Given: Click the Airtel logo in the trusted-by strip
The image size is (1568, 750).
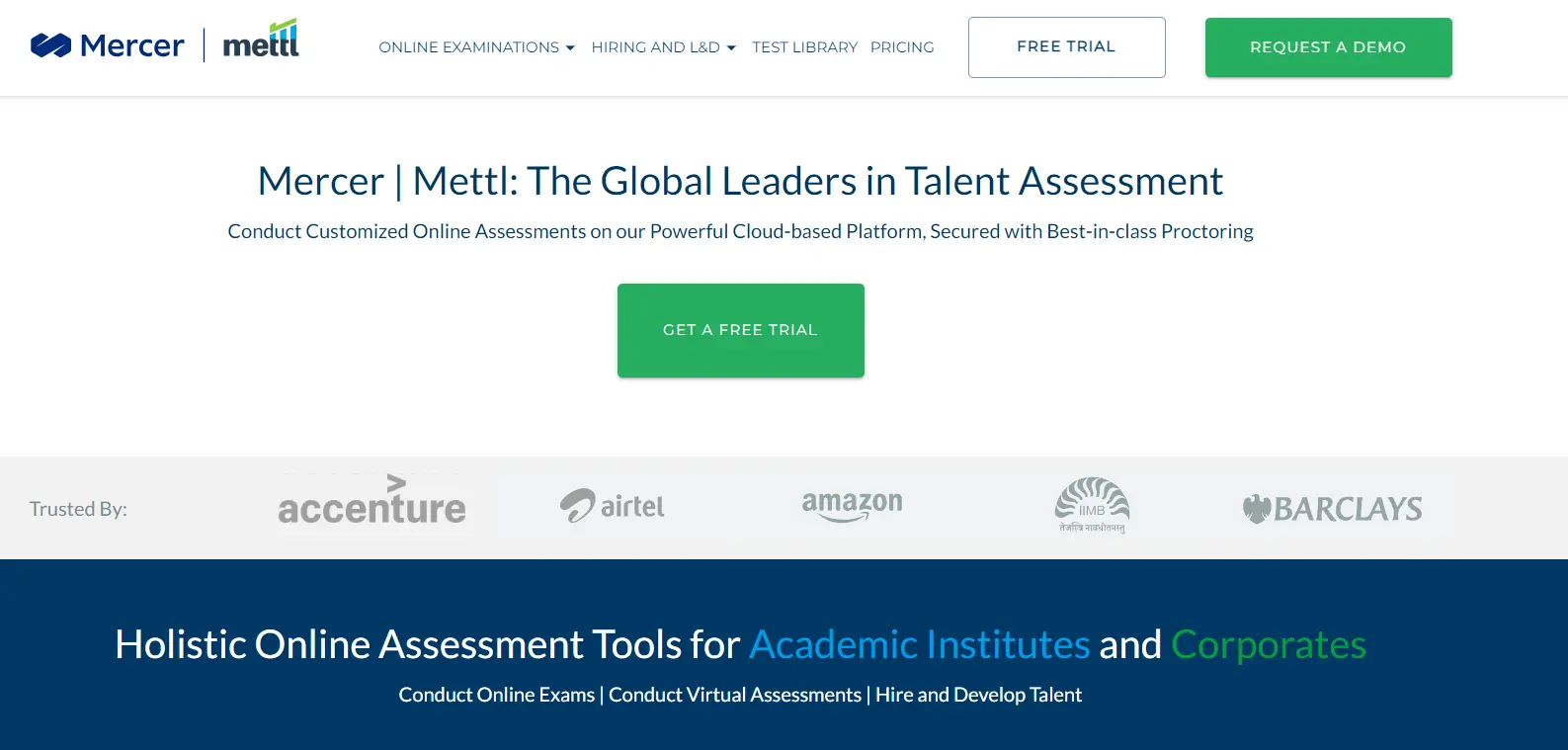Looking at the screenshot, I should tap(612, 506).
